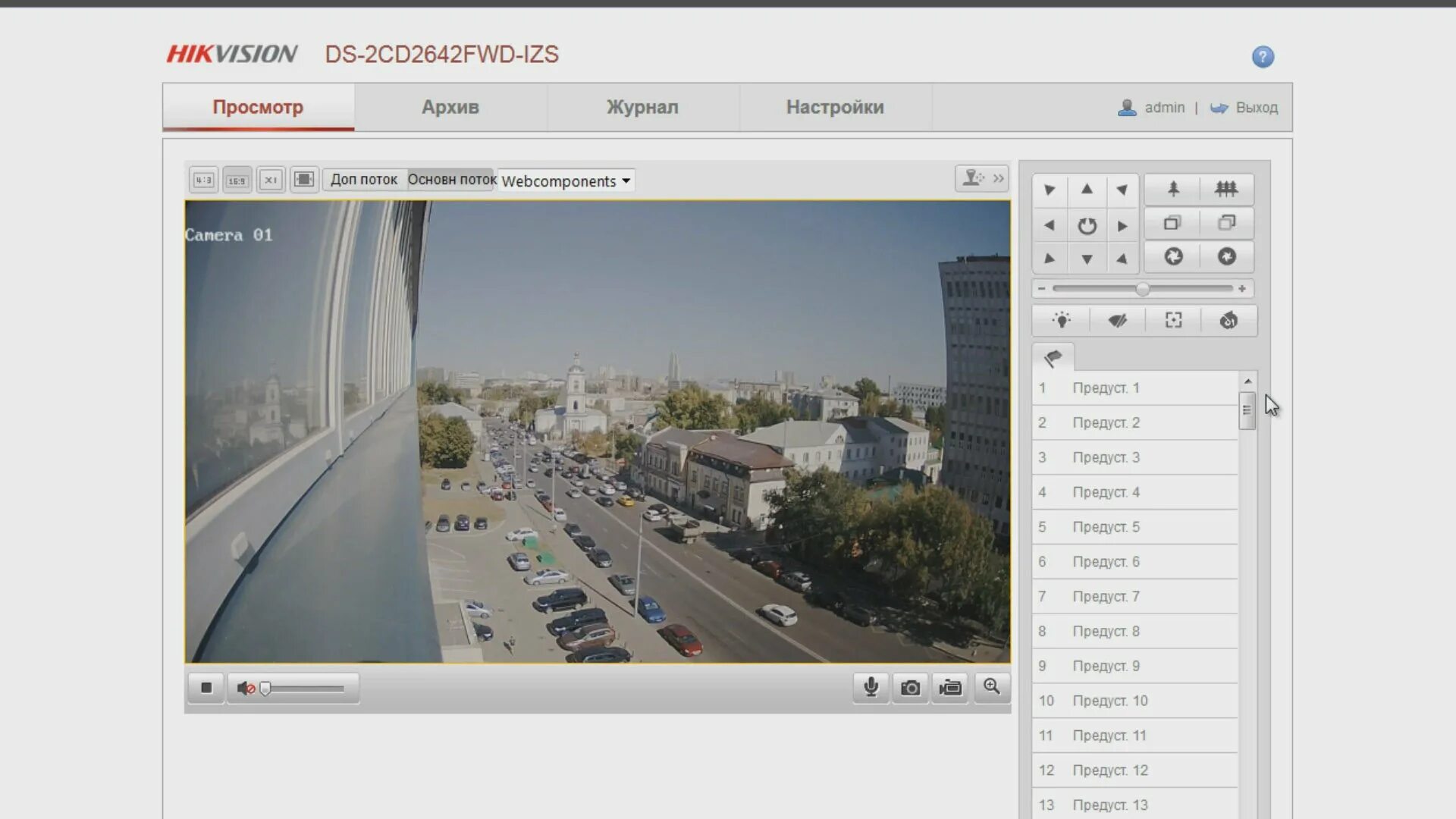Switch to Основн поток main stream
Screen dimensions: 1456x819
pyautogui.click(x=452, y=180)
